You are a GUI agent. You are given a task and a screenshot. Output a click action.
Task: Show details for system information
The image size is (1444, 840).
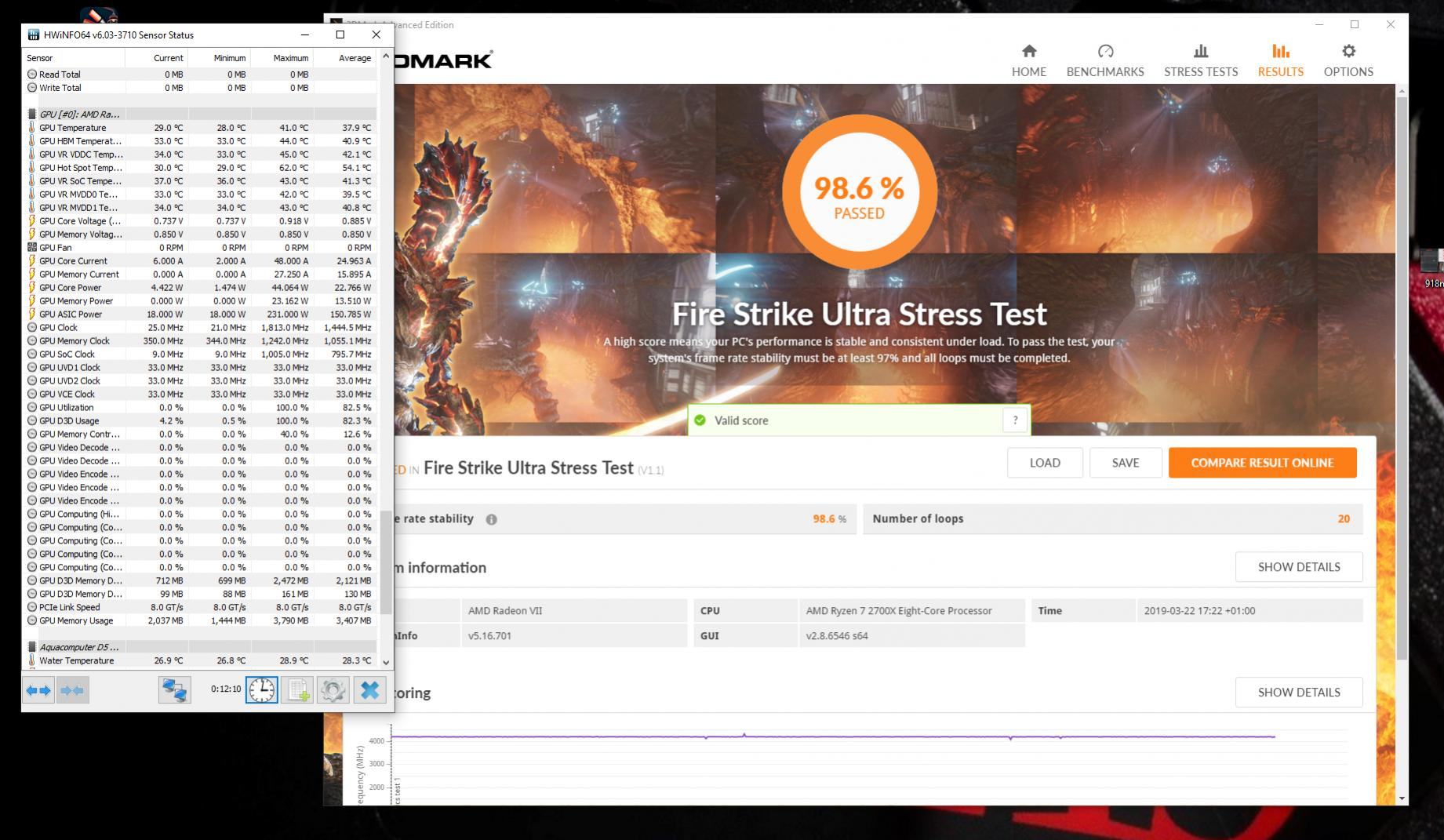[1298, 567]
